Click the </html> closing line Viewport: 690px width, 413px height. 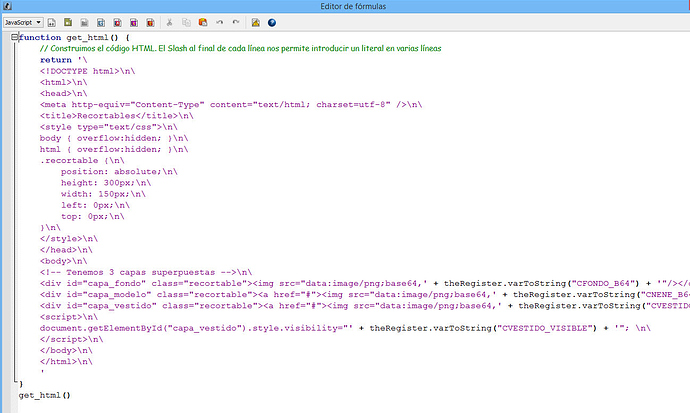pos(66,362)
